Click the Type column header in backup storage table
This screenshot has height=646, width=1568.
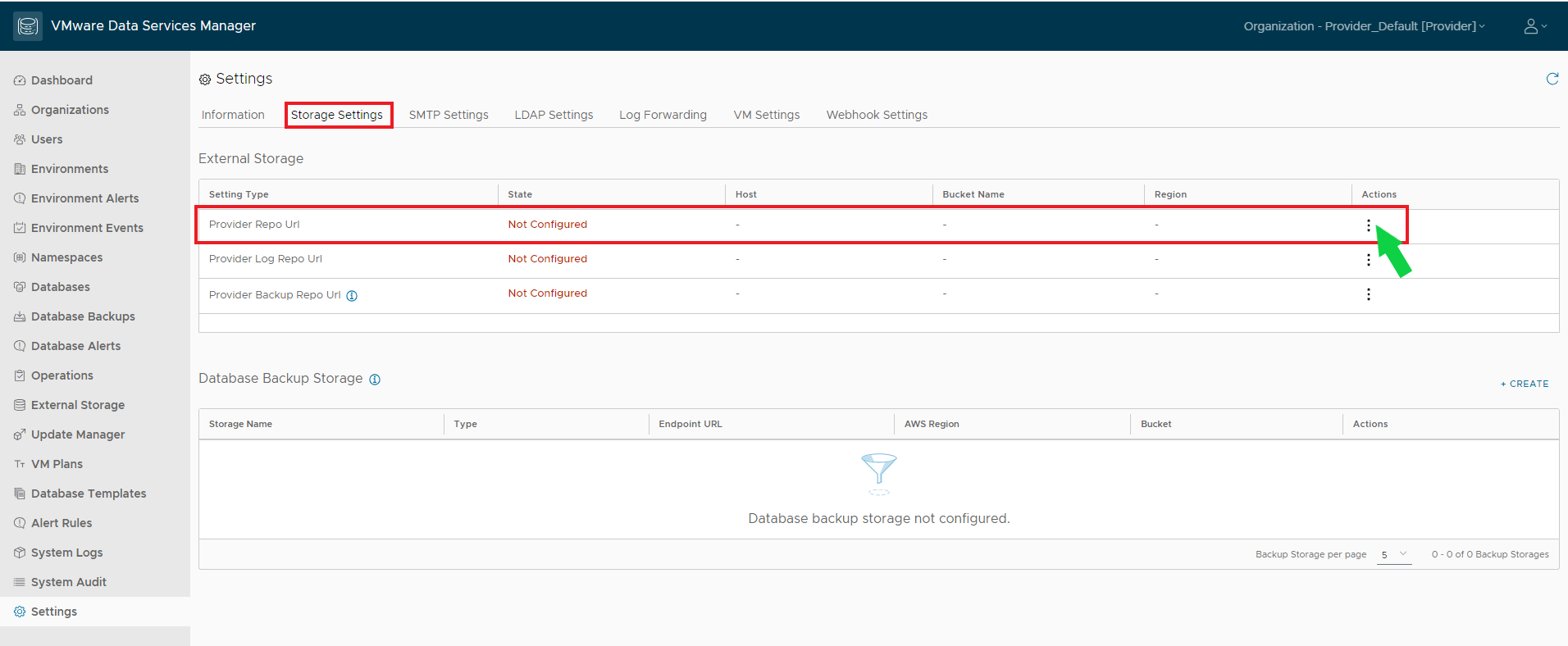466,424
